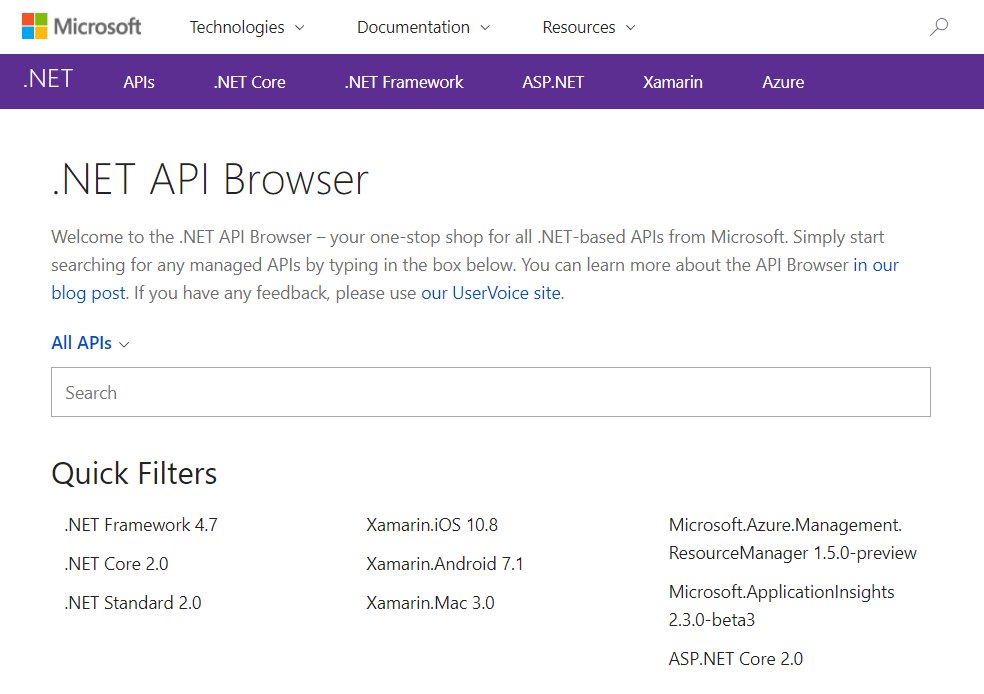Select the APIs nav item
Screen dimensions: 984x694
tap(139, 82)
